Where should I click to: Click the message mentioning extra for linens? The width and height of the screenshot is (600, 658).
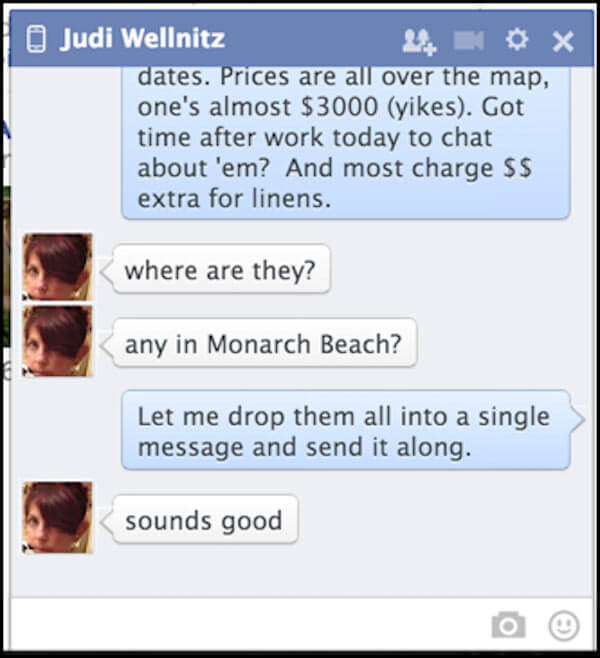(x=346, y=143)
